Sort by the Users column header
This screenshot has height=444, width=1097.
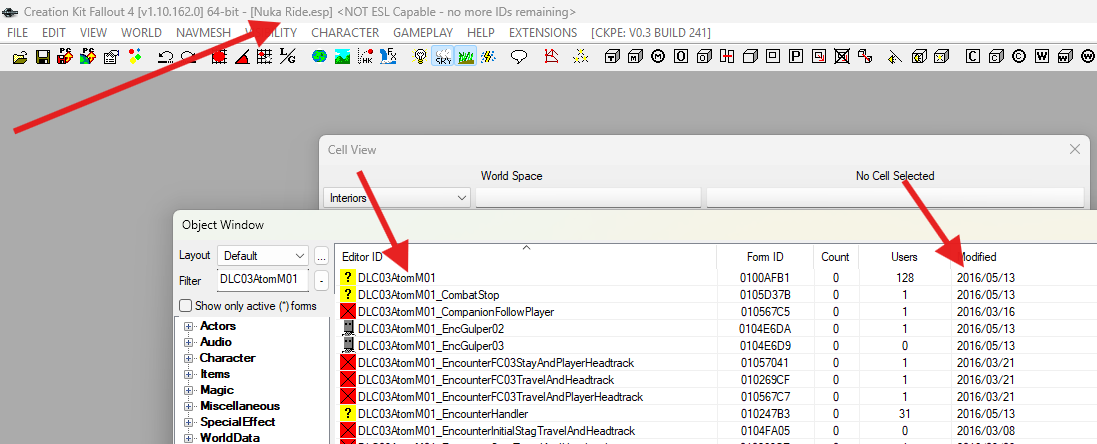(x=904, y=257)
